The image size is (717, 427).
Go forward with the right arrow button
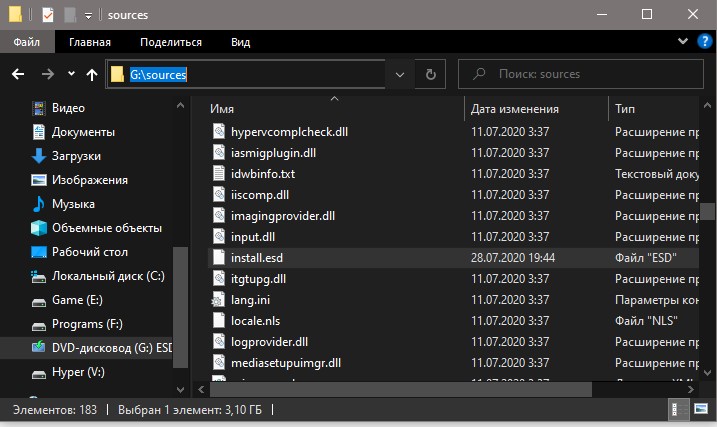48,74
